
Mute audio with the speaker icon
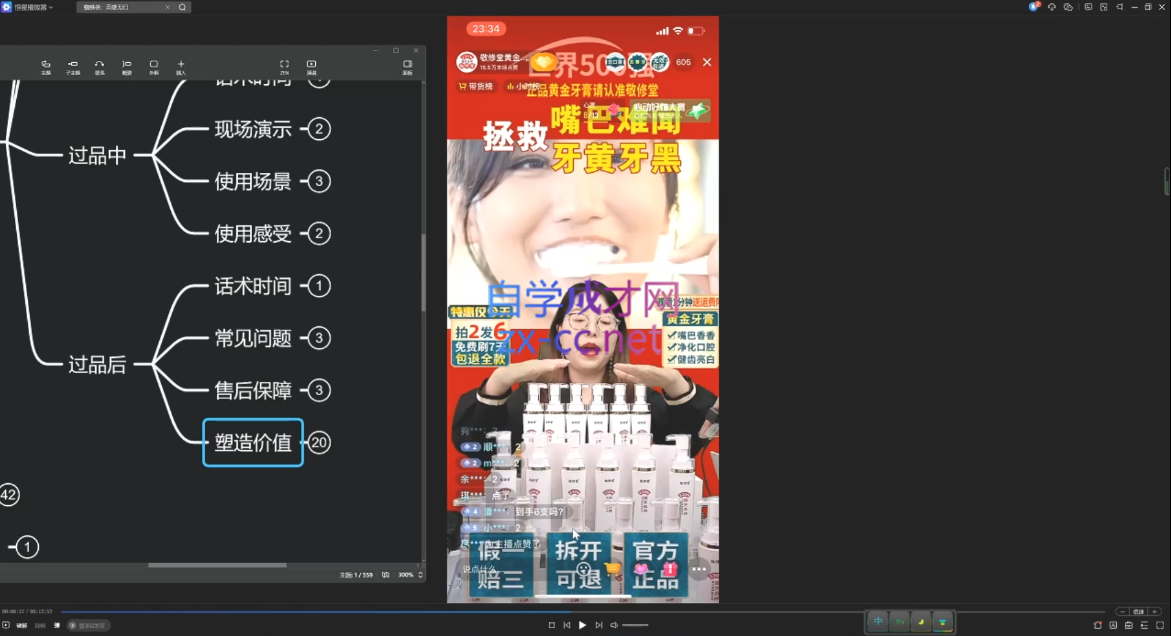tap(614, 626)
